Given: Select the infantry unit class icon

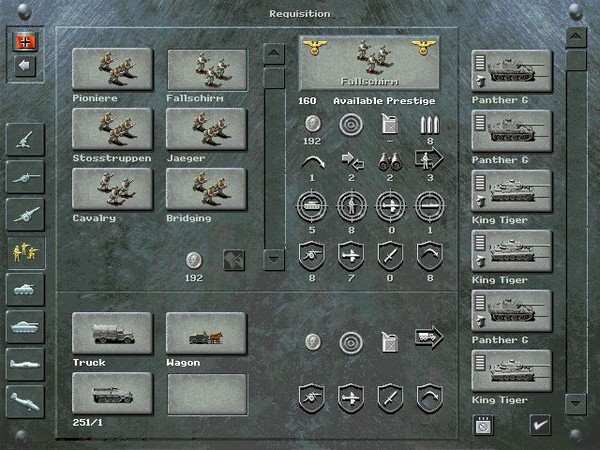Looking at the screenshot, I should click(22, 251).
